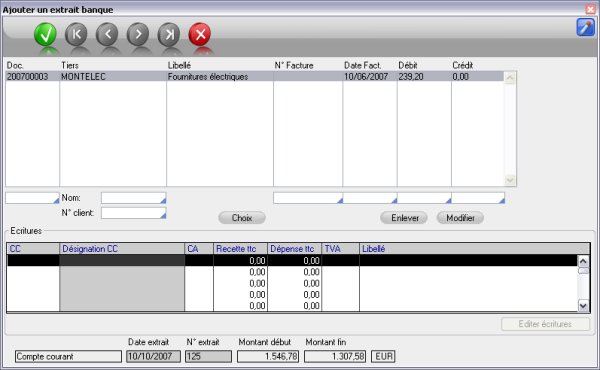Viewport: 600px width, 370px height.
Task: Go to previous record arrow
Action: [x=107, y=34]
